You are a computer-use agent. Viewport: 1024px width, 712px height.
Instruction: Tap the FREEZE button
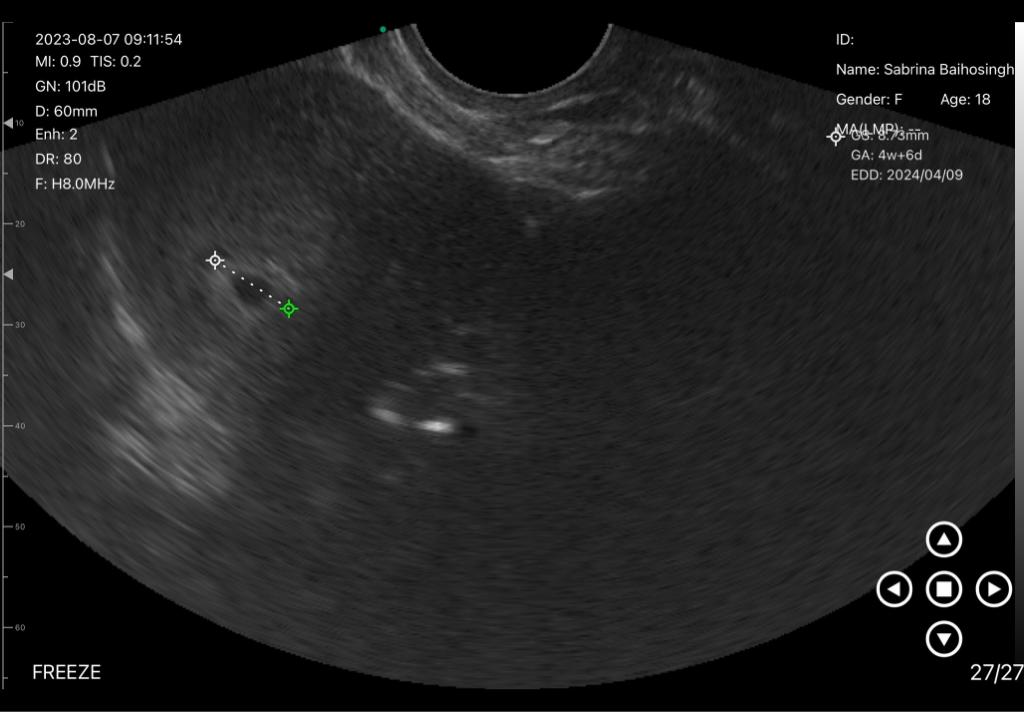(x=67, y=672)
